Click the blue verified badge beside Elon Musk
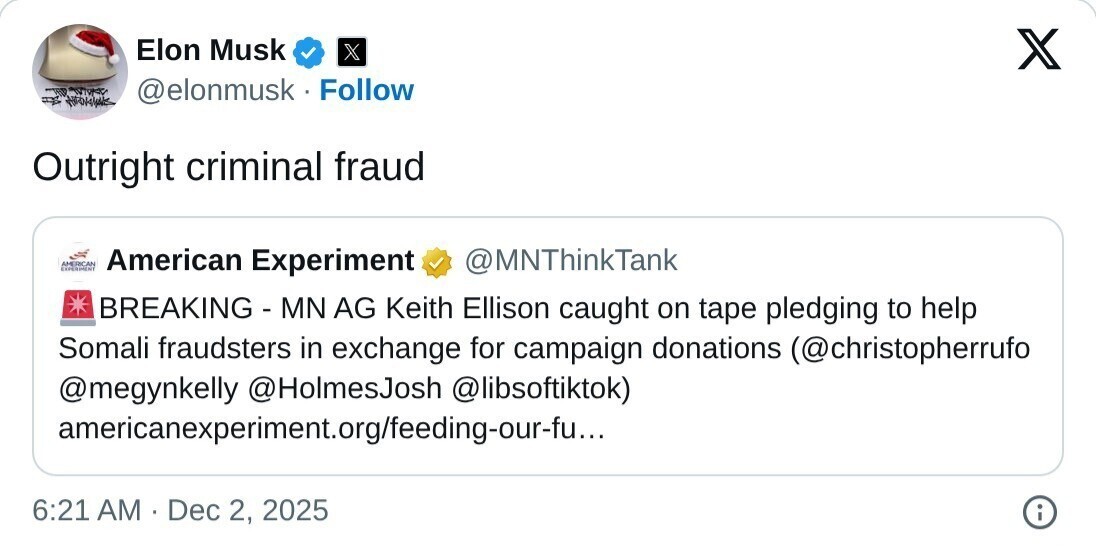 pyautogui.click(x=311, y=50)
